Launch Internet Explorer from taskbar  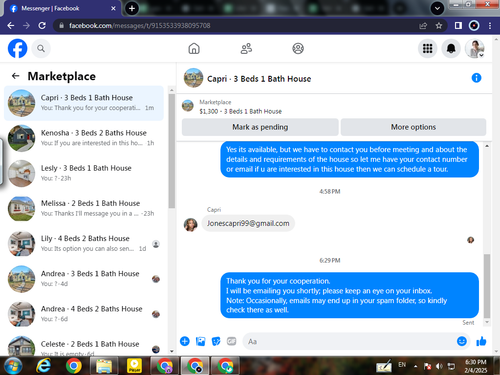tap(44, 366)
